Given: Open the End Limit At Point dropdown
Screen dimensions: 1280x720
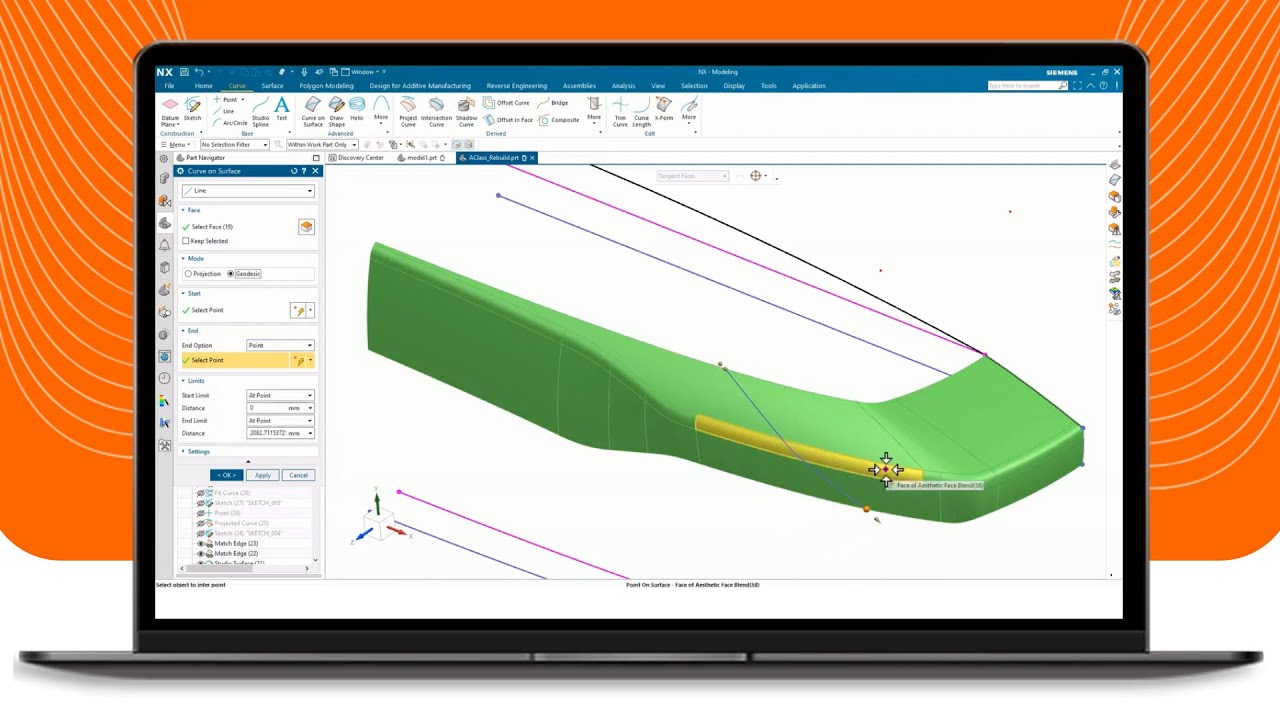Looking at the screenshot, I should (x=280, y=421).
